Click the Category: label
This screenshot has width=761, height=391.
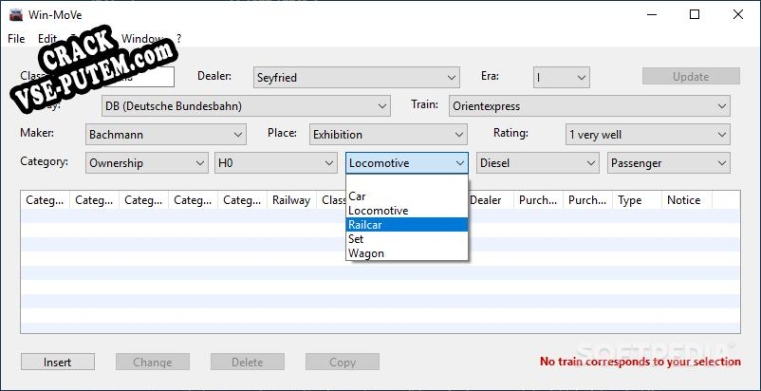pos(44,162)
